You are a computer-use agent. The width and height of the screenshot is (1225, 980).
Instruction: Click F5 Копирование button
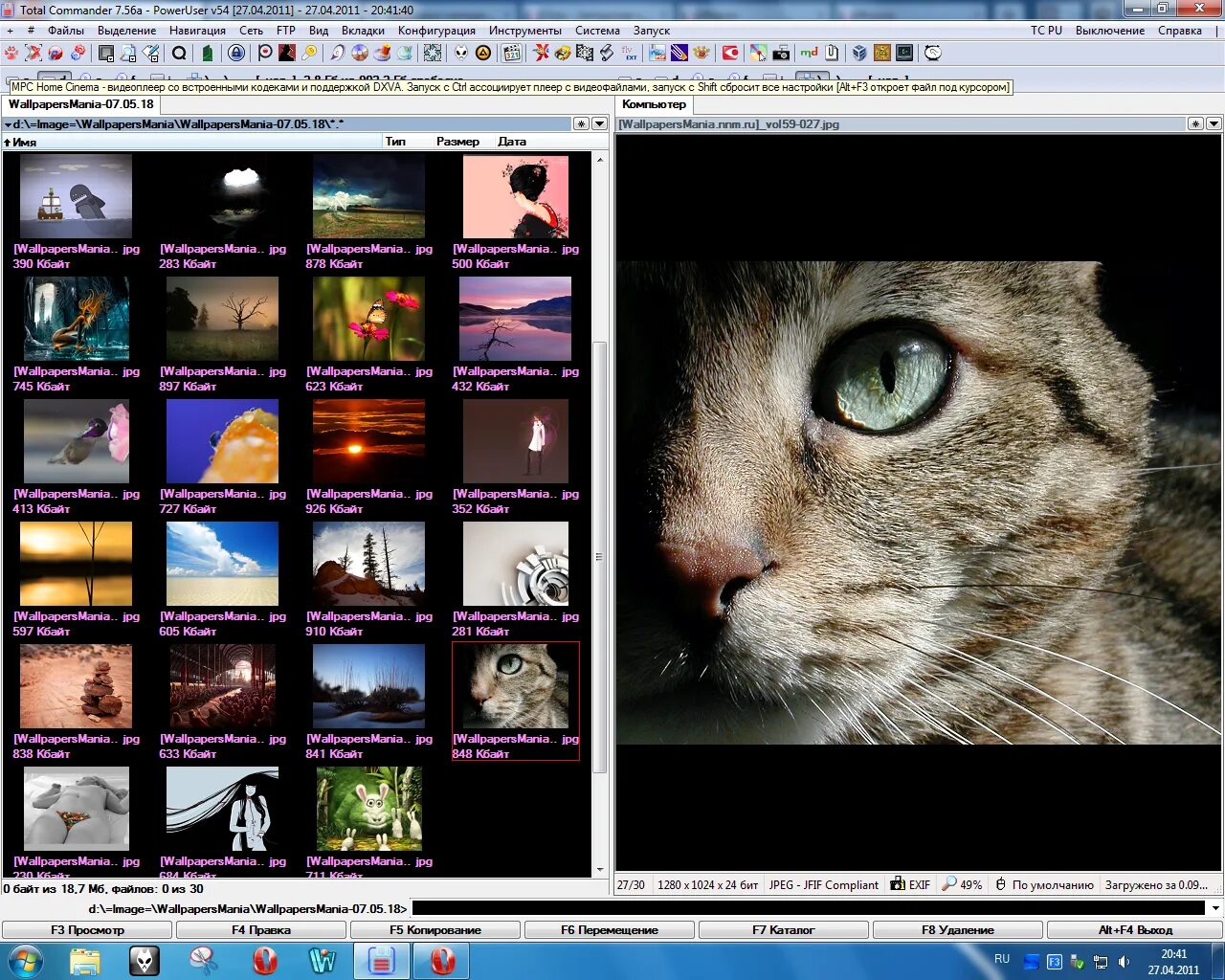point(435,929)
